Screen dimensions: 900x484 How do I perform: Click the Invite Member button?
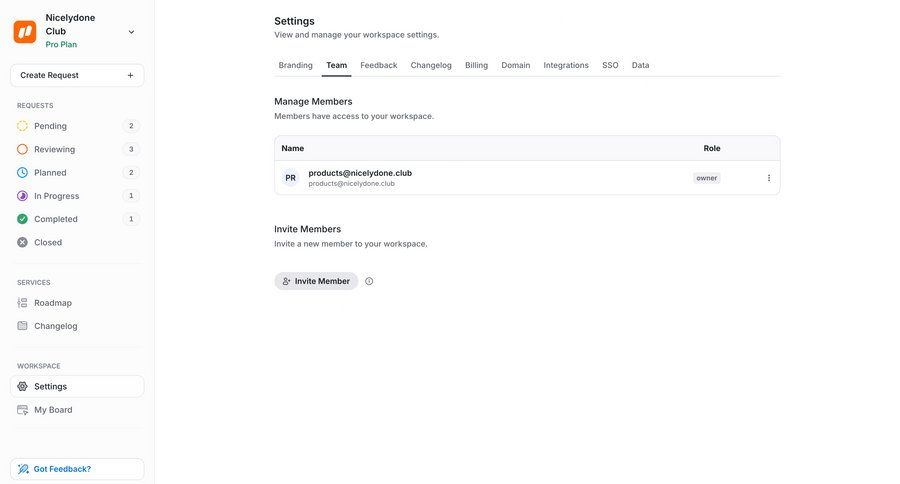(316, 281)
